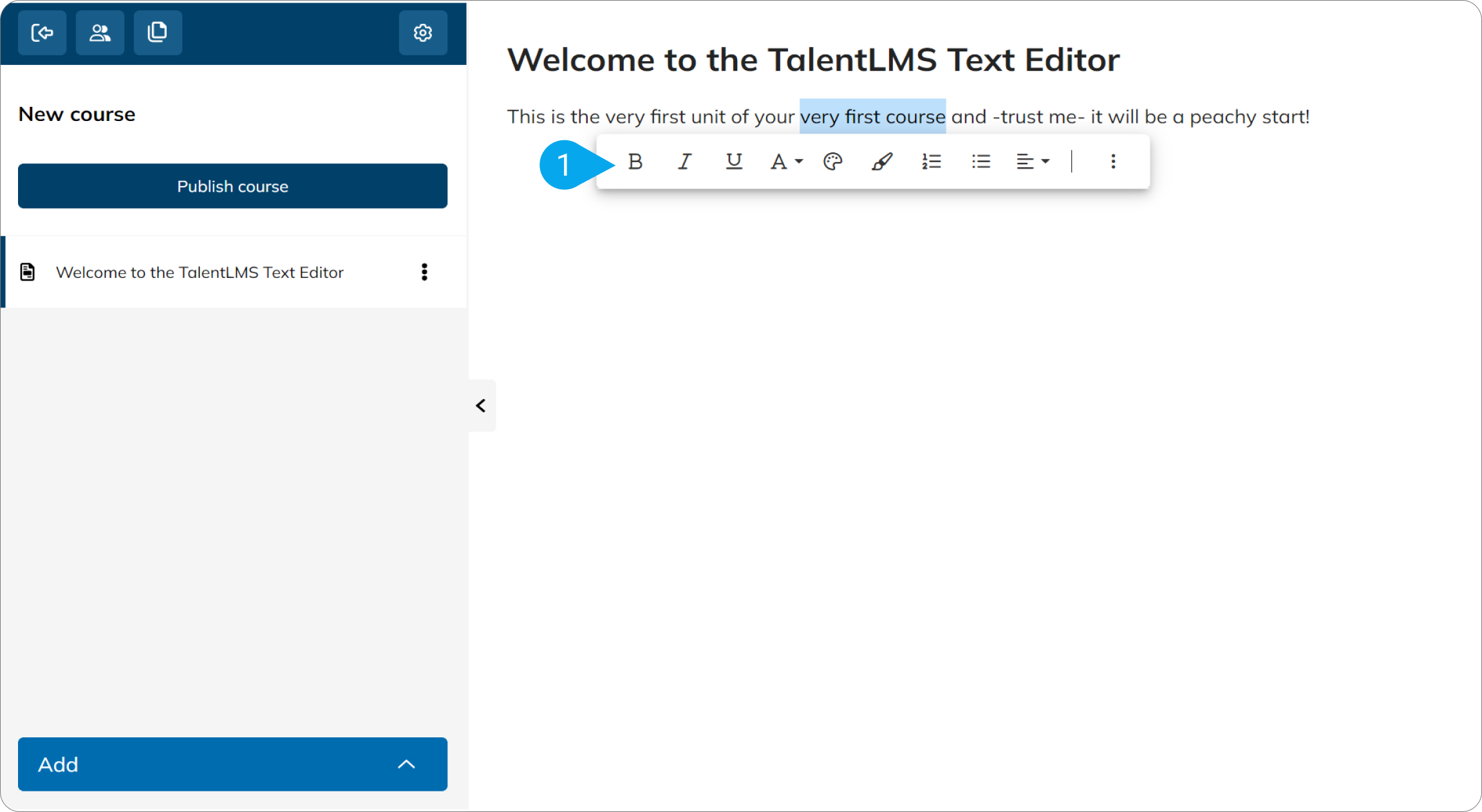This screenshot has height=812, width=1482.
Task: Open the users management icon
Action: (x=100, y=32)
